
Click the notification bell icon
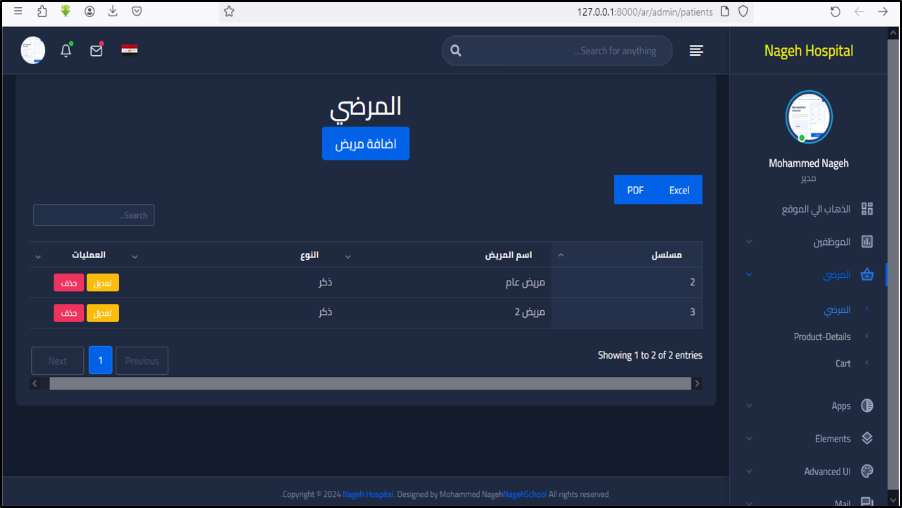point(66,51)
